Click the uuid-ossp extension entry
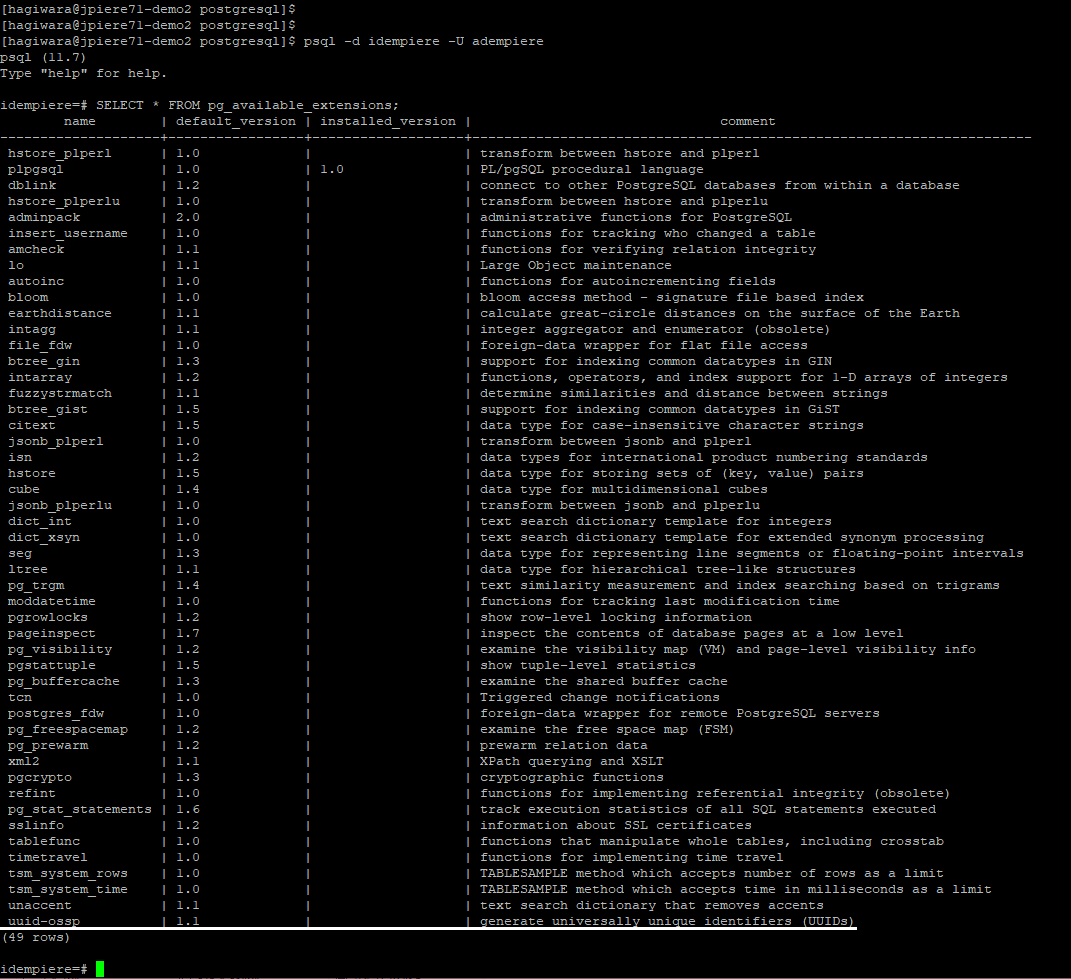This screenshot has width=1071, height=979. pos(43,920)
